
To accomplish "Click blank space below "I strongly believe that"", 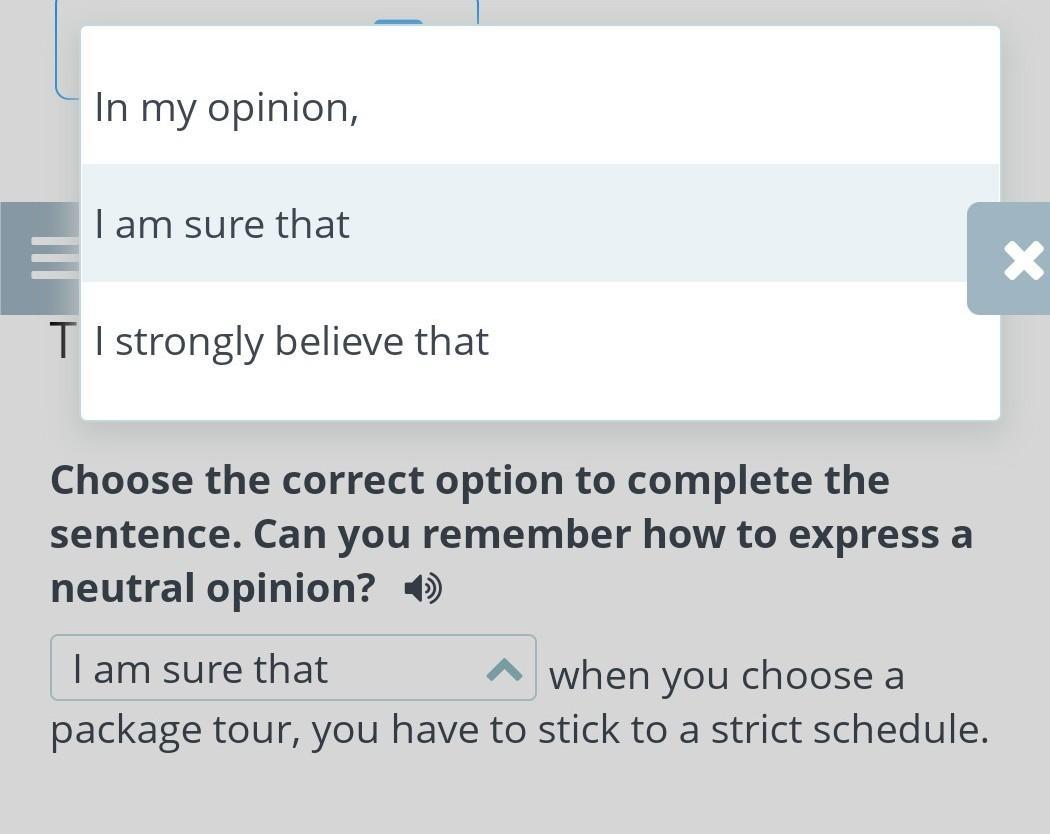I will 540,397.
